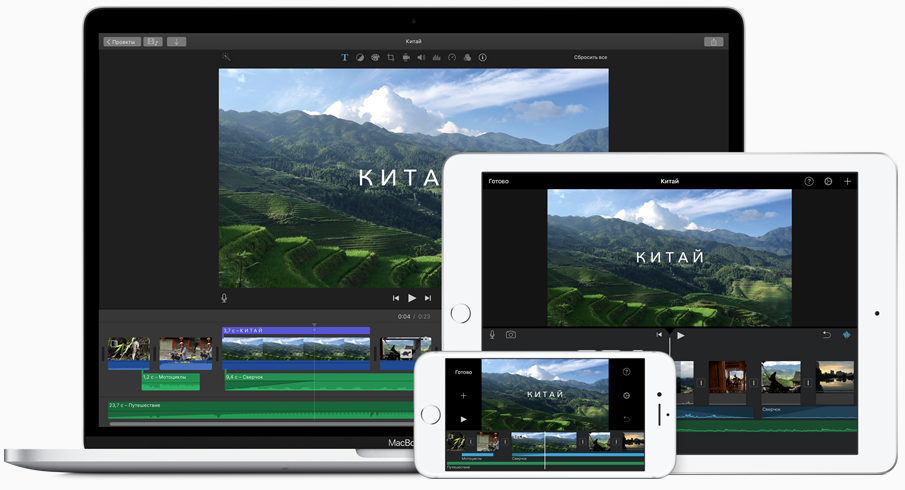Select the Crop tool
Screen dimensions: 905x490
pos(391,57)
